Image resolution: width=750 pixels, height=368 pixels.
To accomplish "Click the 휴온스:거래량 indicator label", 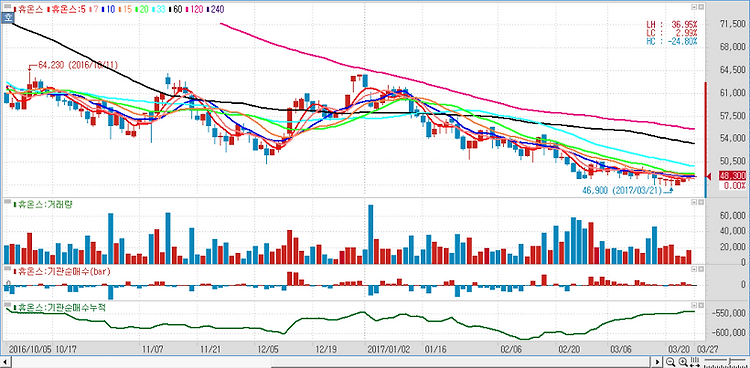I will pyautogui.click(x=42, y=203).
